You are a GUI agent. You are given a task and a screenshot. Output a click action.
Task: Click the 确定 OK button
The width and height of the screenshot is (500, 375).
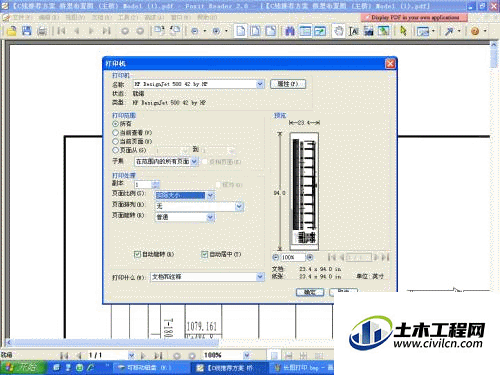click(310, 292)
